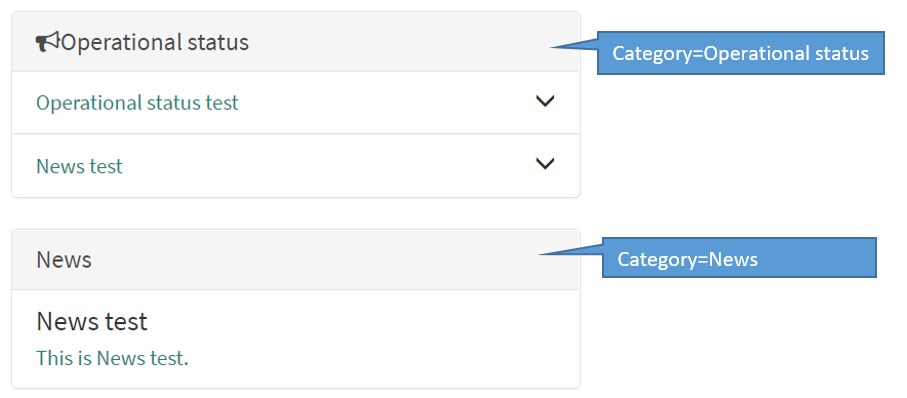
Task: Click the word 'test' in 'This is News test.'
Action: click(169, 358)
